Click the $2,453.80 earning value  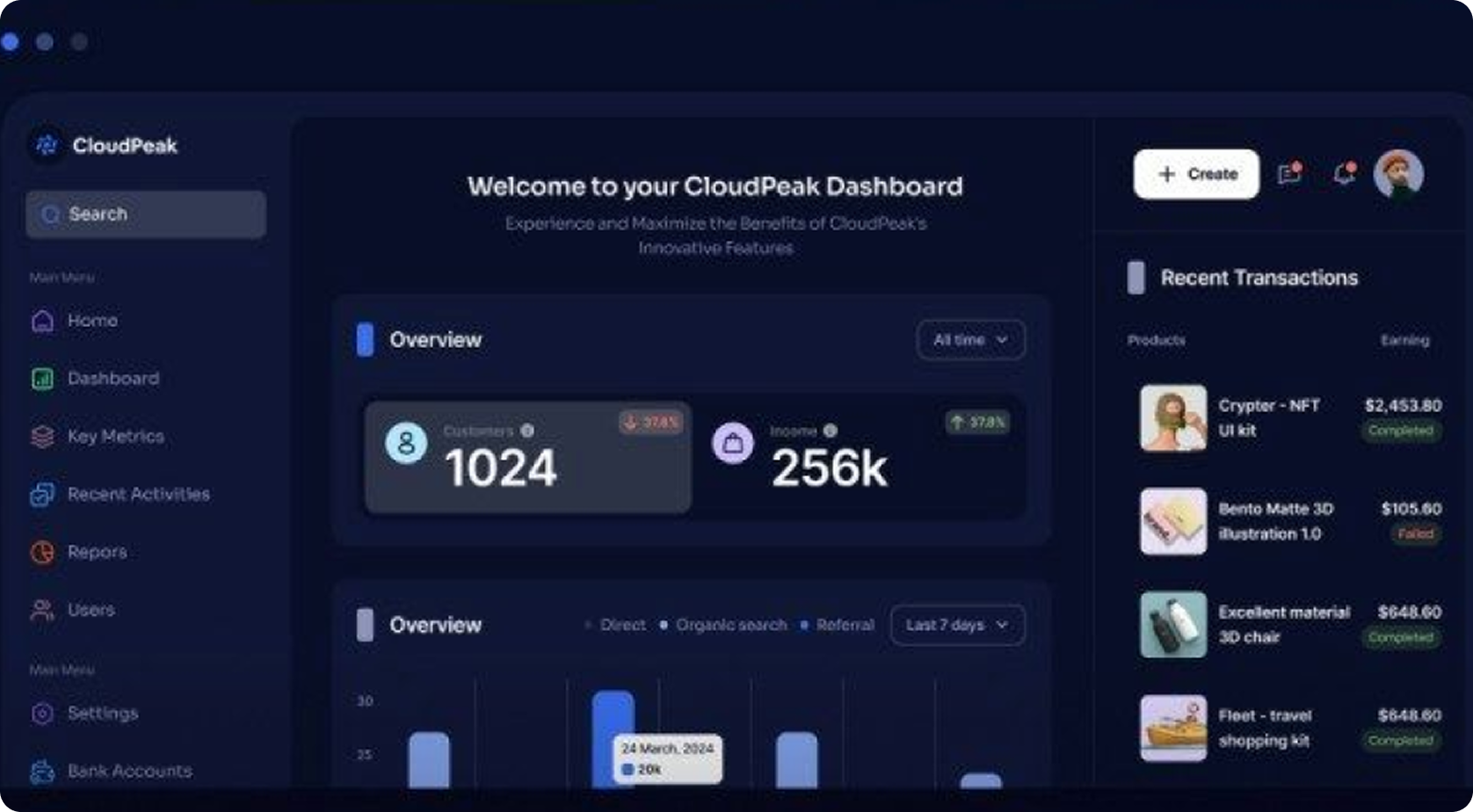click(x=1403, y=405)
